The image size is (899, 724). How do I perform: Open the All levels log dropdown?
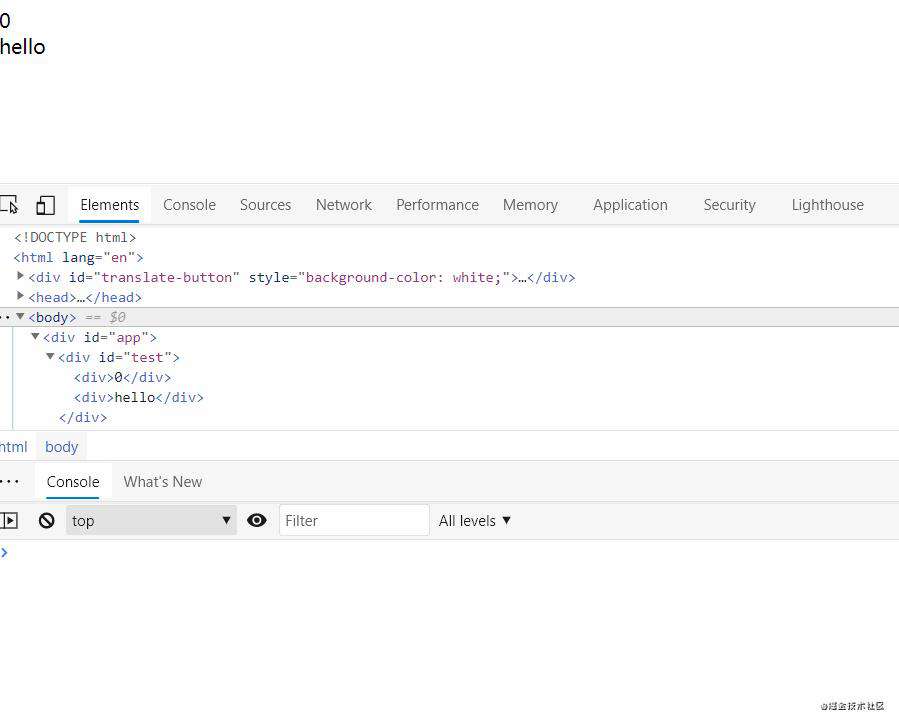(x=475, y=521)
